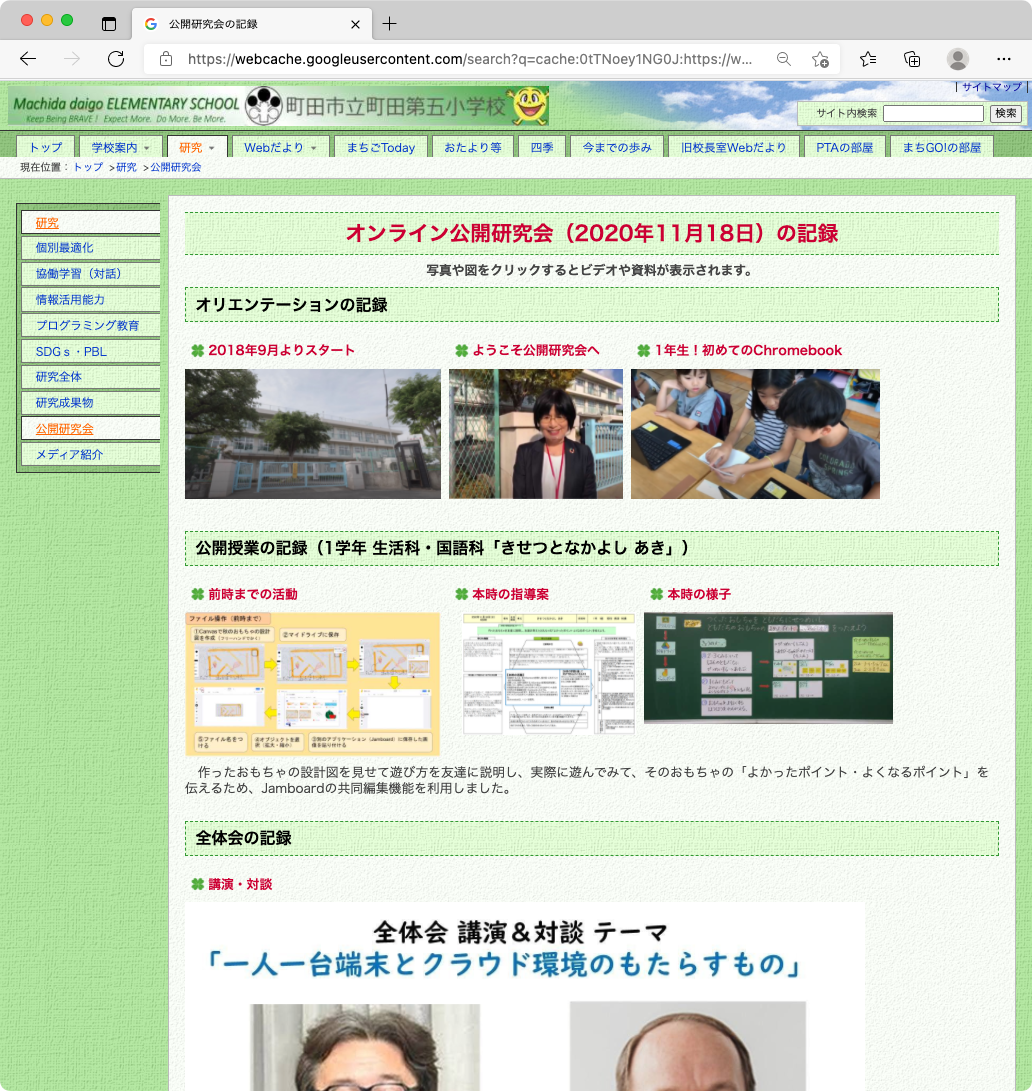Click the 講演・対談 caption text
This screenshot has width=1032, height=1091.
(x=240, y=884)
